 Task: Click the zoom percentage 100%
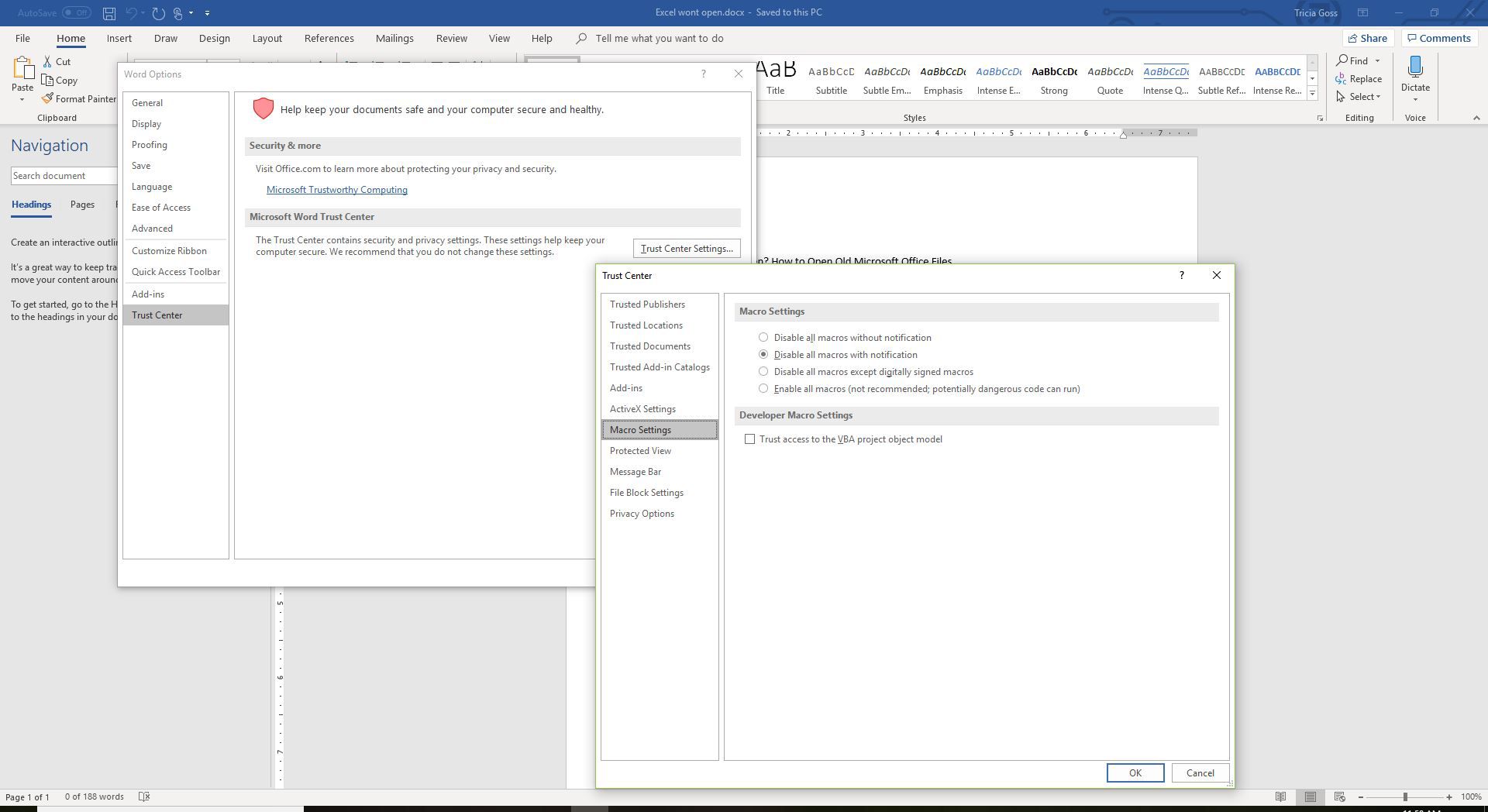click(1471, 797)
